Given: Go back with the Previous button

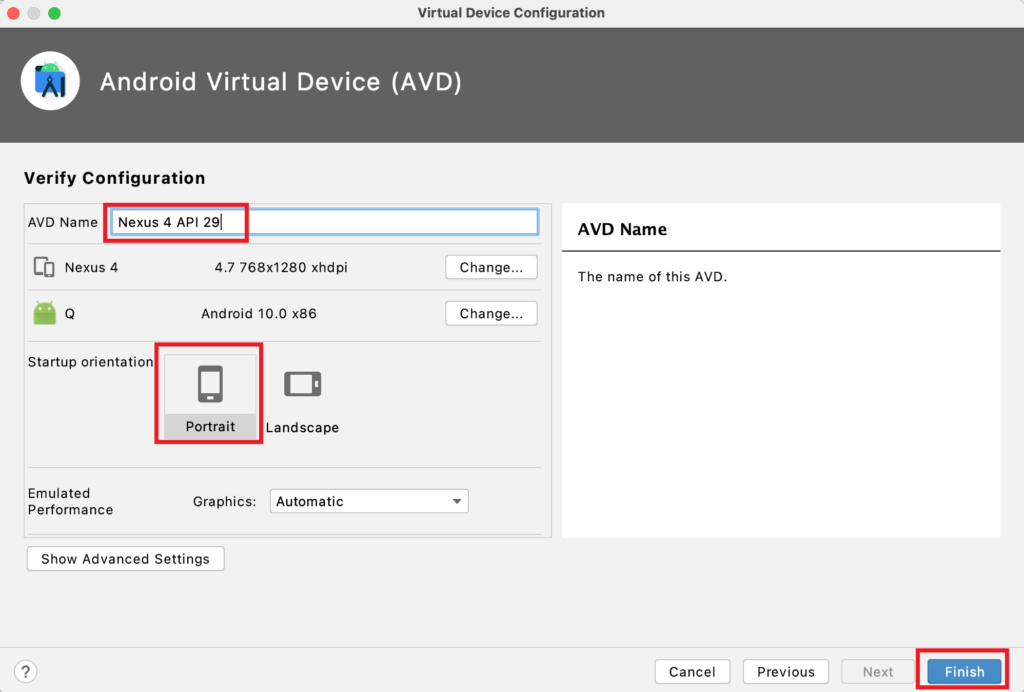Looking at the screenshot, I should click(786, 672).
